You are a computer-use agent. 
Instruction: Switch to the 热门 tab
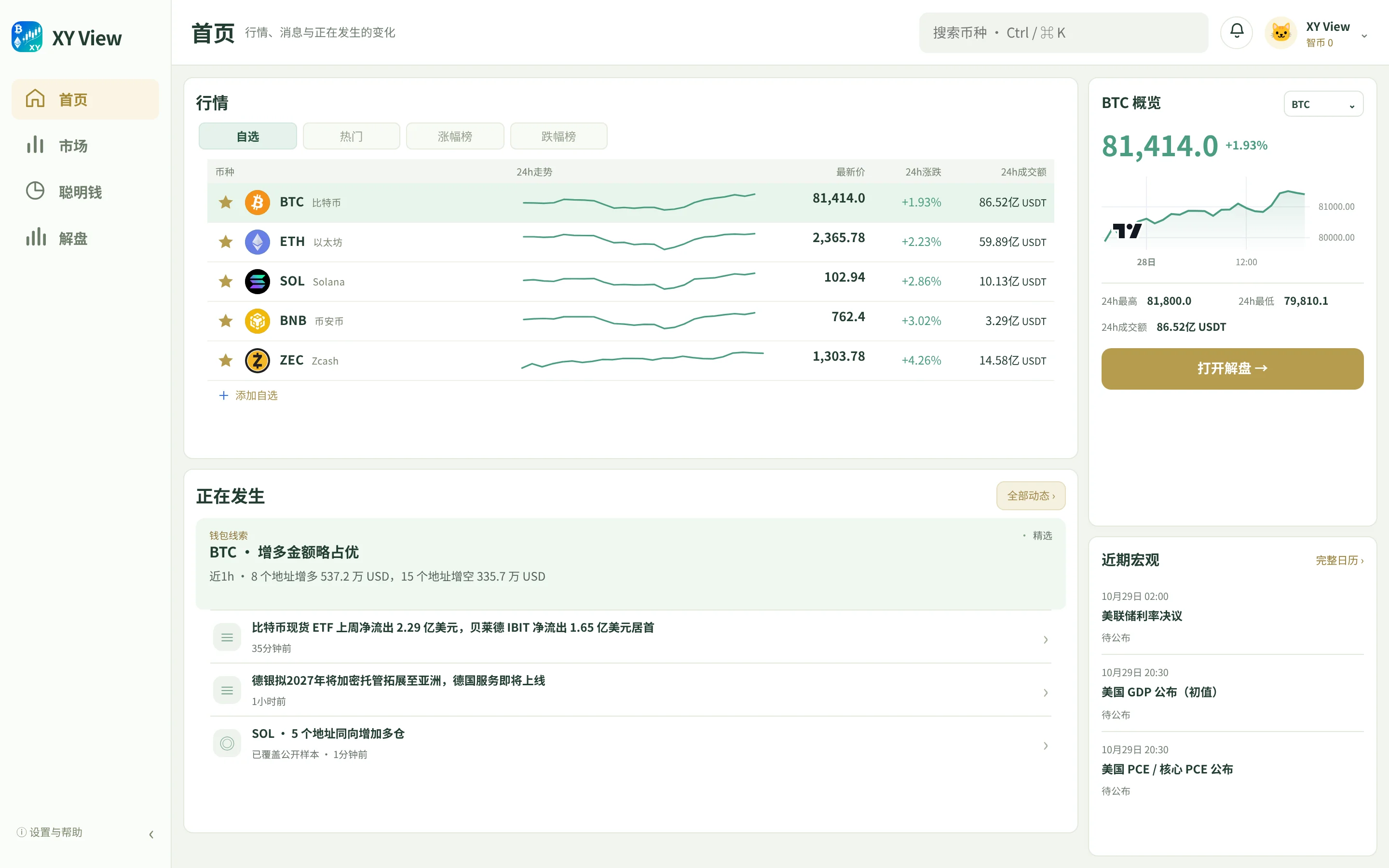tap(351, 136)
